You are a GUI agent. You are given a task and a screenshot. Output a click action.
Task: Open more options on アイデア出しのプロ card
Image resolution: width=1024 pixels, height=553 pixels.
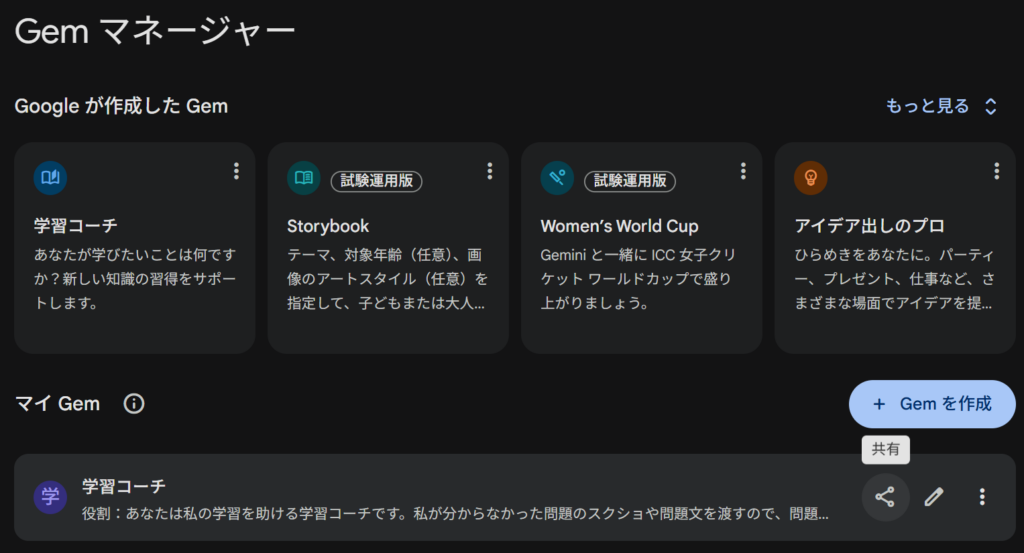pos(996,171)
